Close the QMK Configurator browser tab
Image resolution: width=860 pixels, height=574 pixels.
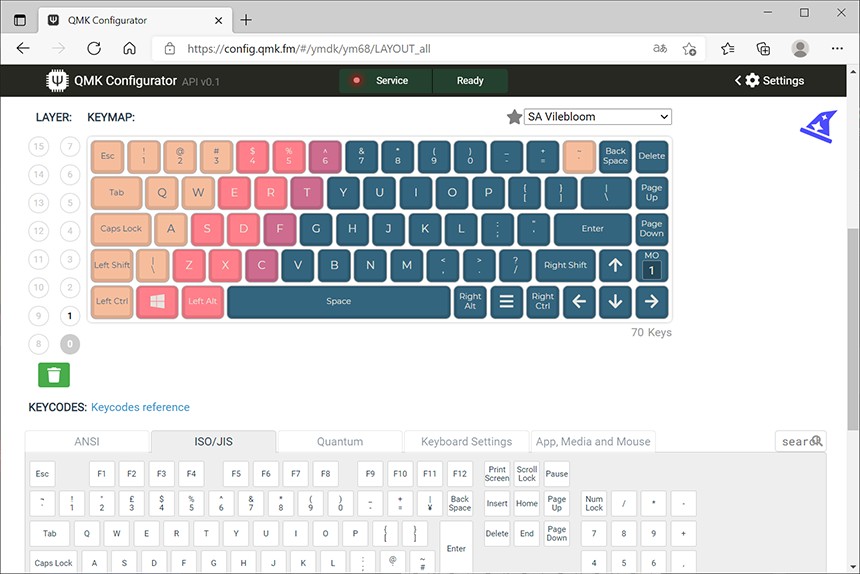[x=218, y=20]
